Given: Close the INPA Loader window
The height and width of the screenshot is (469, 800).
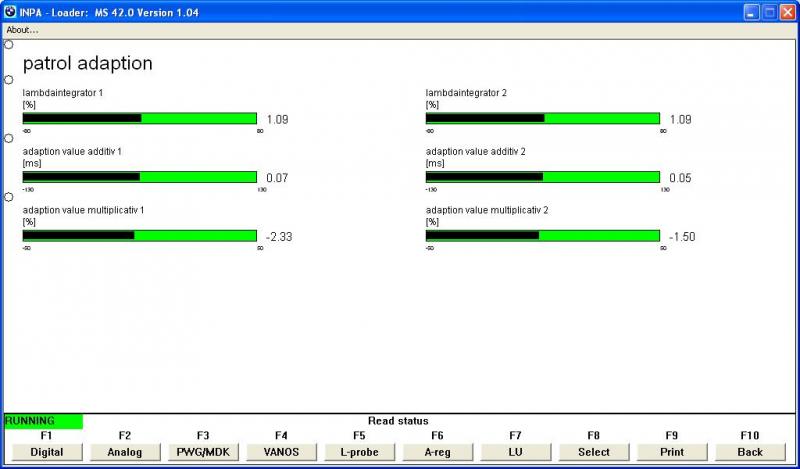Looking at the screenshot, I should click(785, 12).
